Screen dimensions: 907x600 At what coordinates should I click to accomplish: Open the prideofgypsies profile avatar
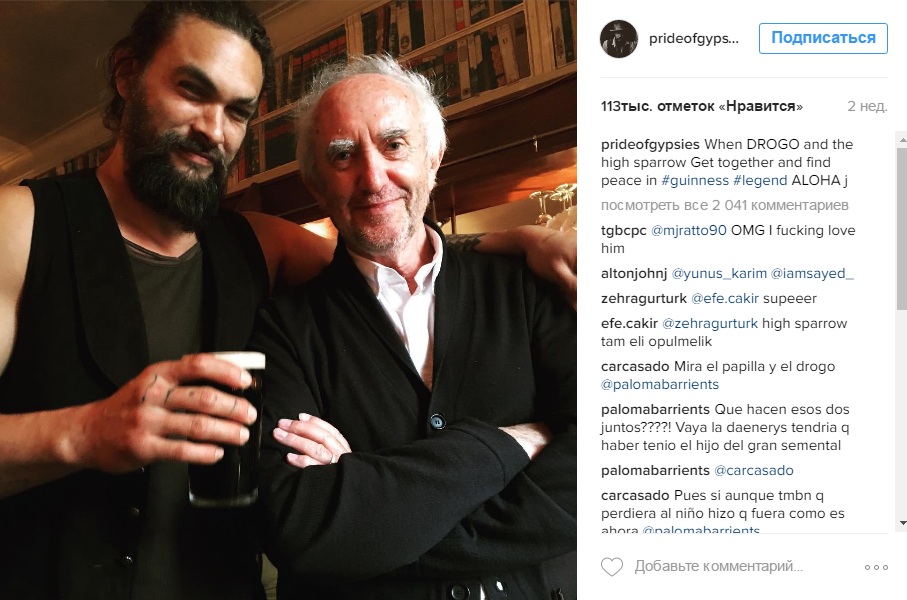(619, 39)
